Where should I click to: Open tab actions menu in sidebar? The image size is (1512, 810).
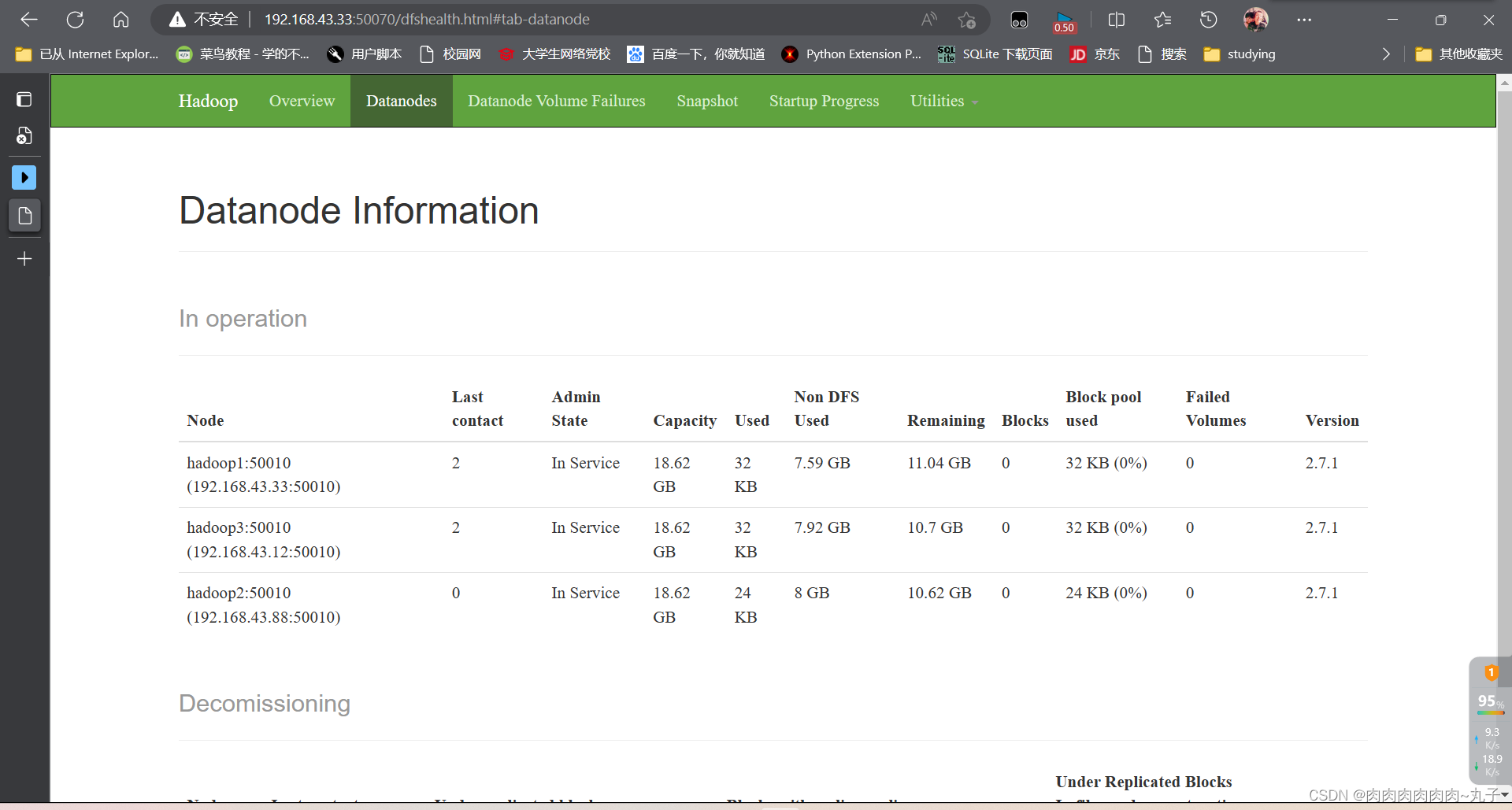[x=24, y=99]
